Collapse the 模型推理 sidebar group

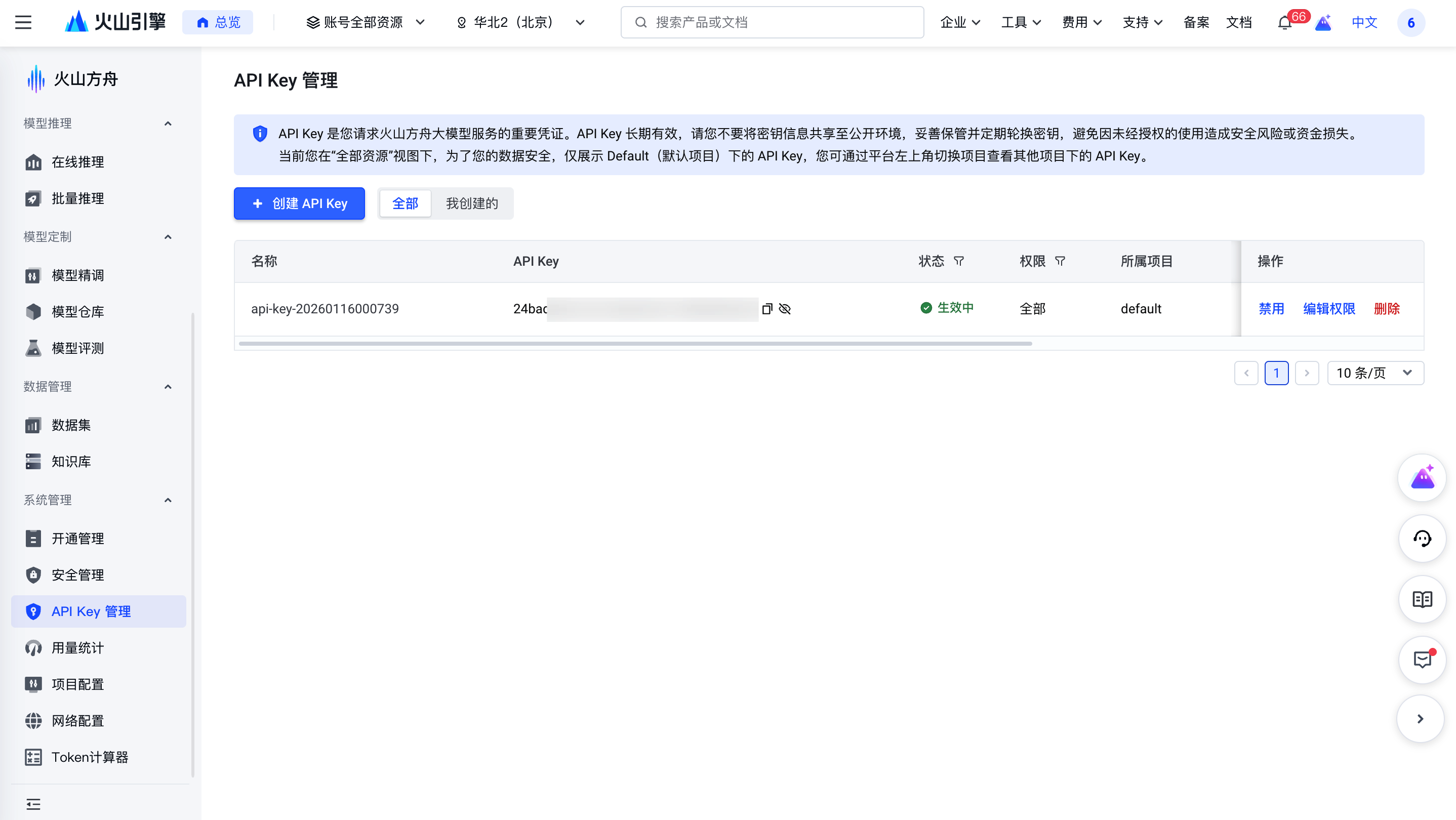167,123
